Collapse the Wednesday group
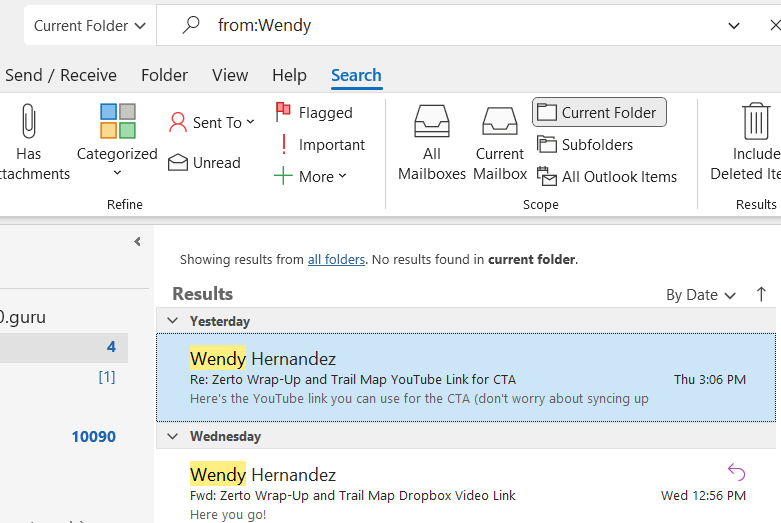Viewport: 781px width, 523px height. (x=172, y=436)
